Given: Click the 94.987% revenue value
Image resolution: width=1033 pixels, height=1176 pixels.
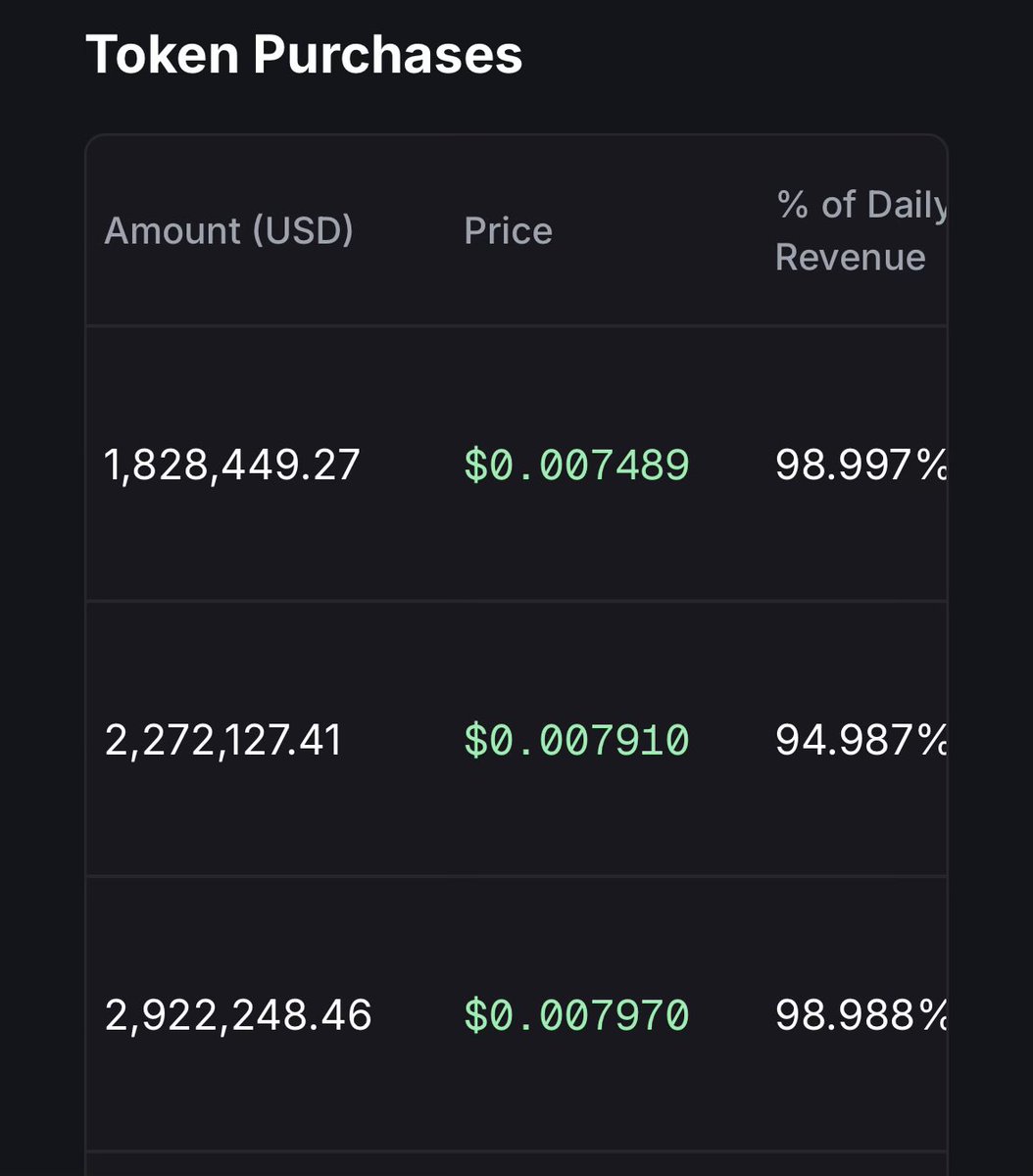Looking at the screenshot, I should [x=861, y=739].
